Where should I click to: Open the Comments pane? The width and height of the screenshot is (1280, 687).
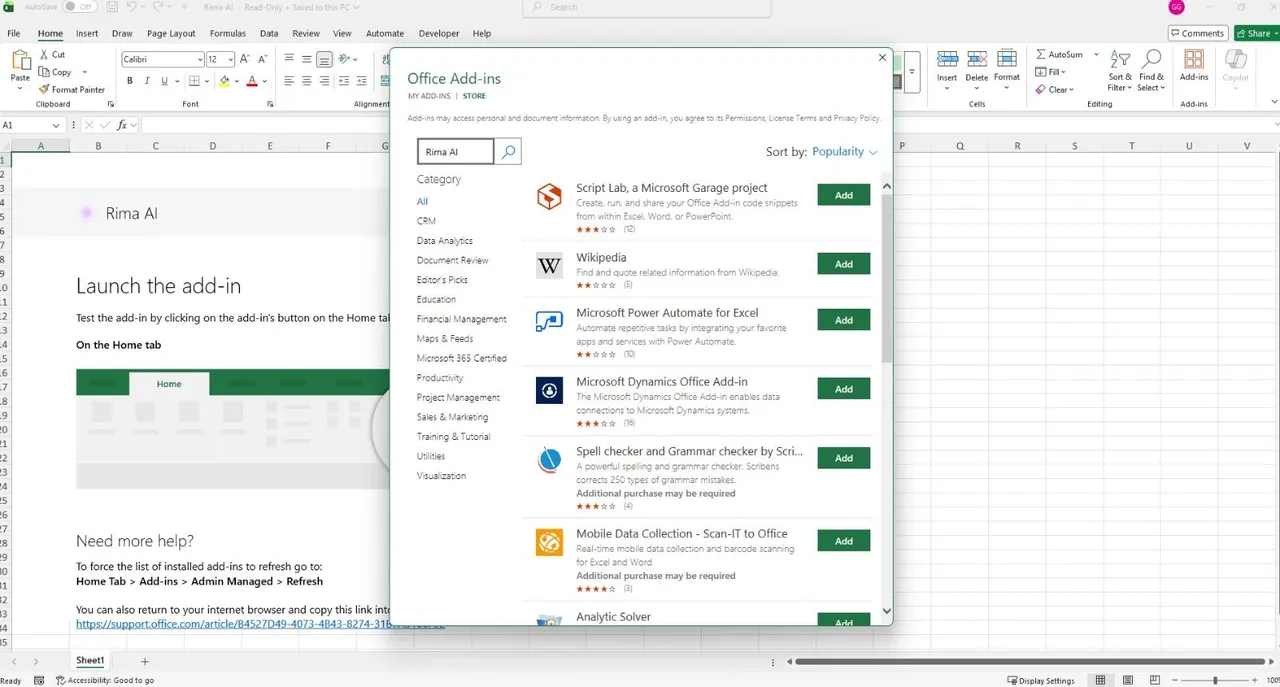[1197, 33]
